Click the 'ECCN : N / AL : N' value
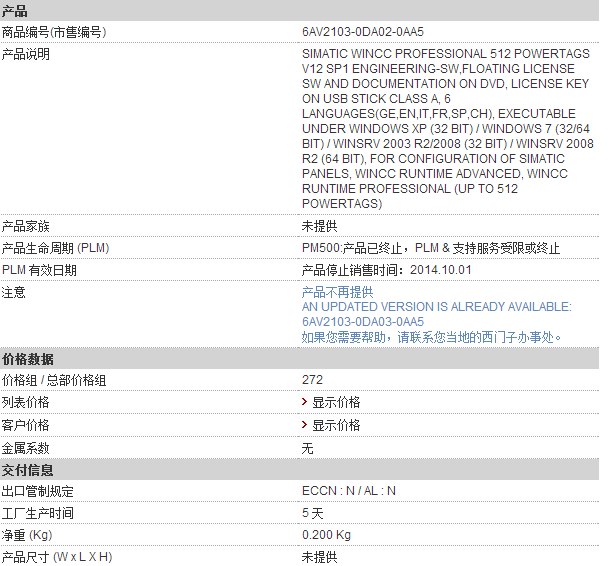The height and width of the screenshot is (566, 613). coord(349,491)
